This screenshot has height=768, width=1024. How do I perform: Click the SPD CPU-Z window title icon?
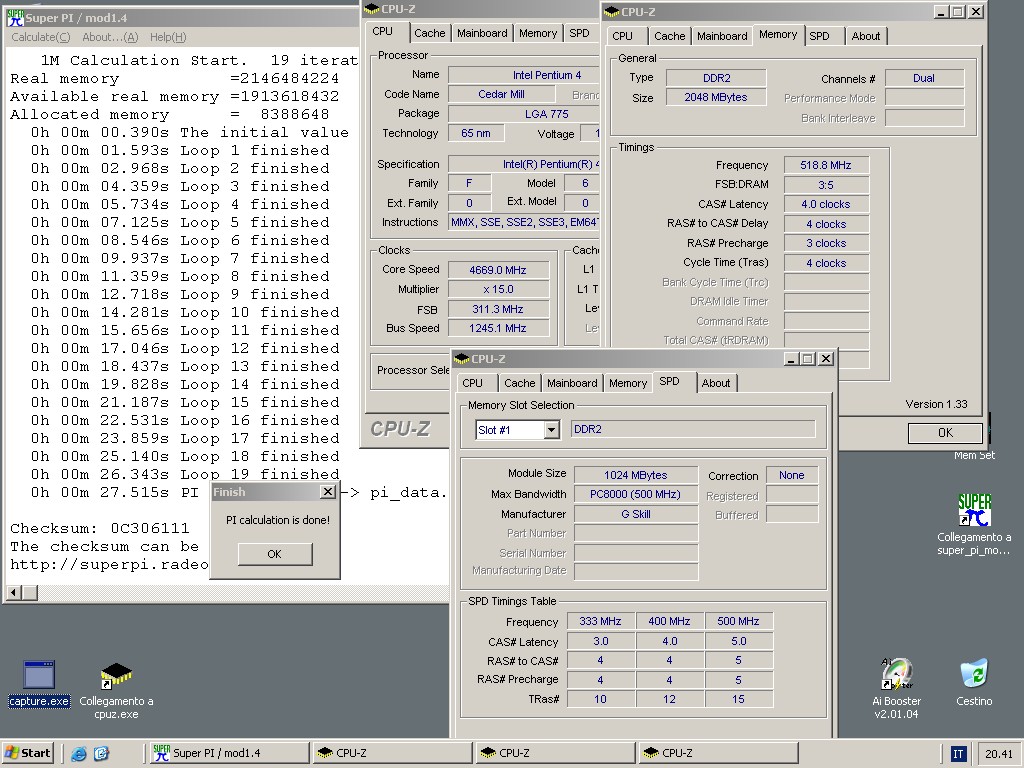click(462, 359)
